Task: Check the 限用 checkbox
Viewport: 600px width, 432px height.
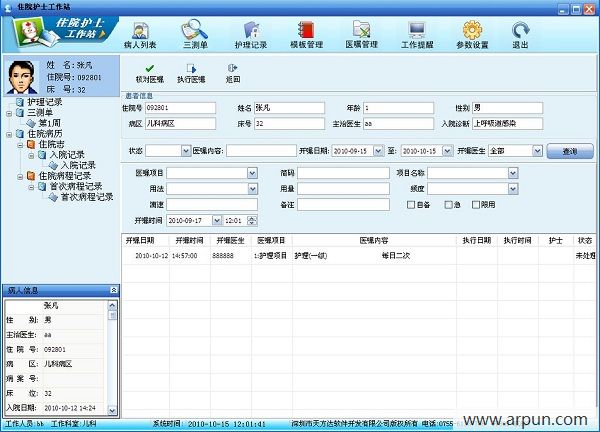Action: tap(476, 205)
